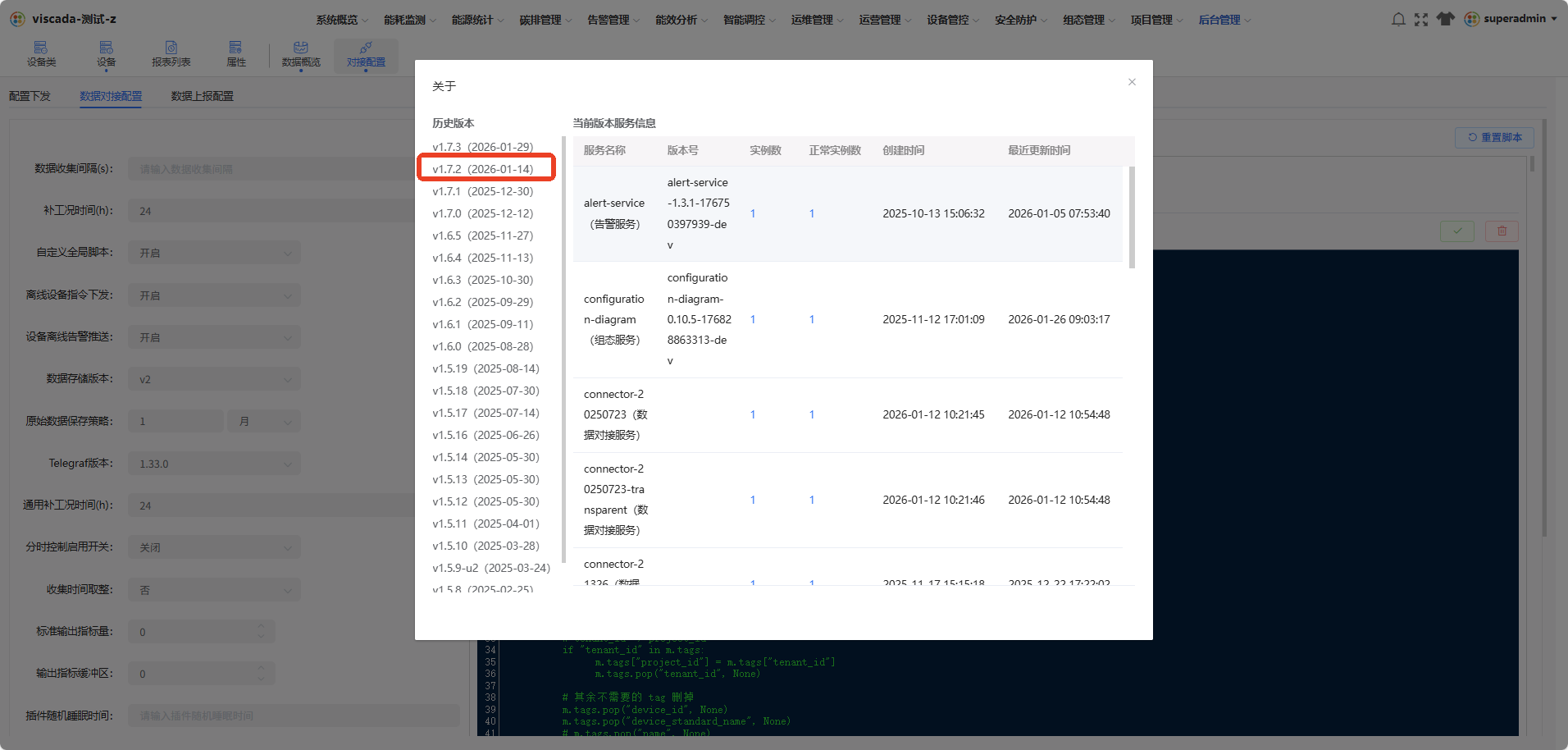Expand the 安全防护 menu
This screenshot has width=1568, height=750.
coord(1021,20)
